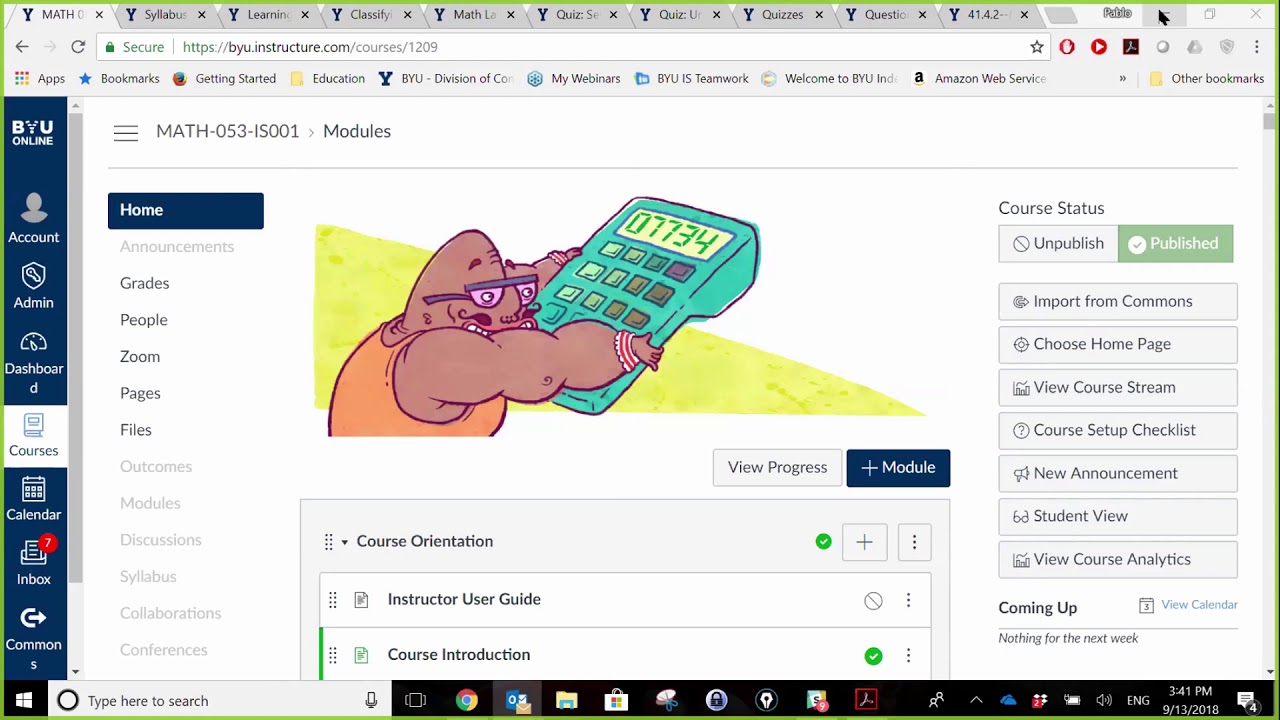Click the calculator banner image
The height and width of the screenshot is (720, 1280).
(x=621, y=317)
